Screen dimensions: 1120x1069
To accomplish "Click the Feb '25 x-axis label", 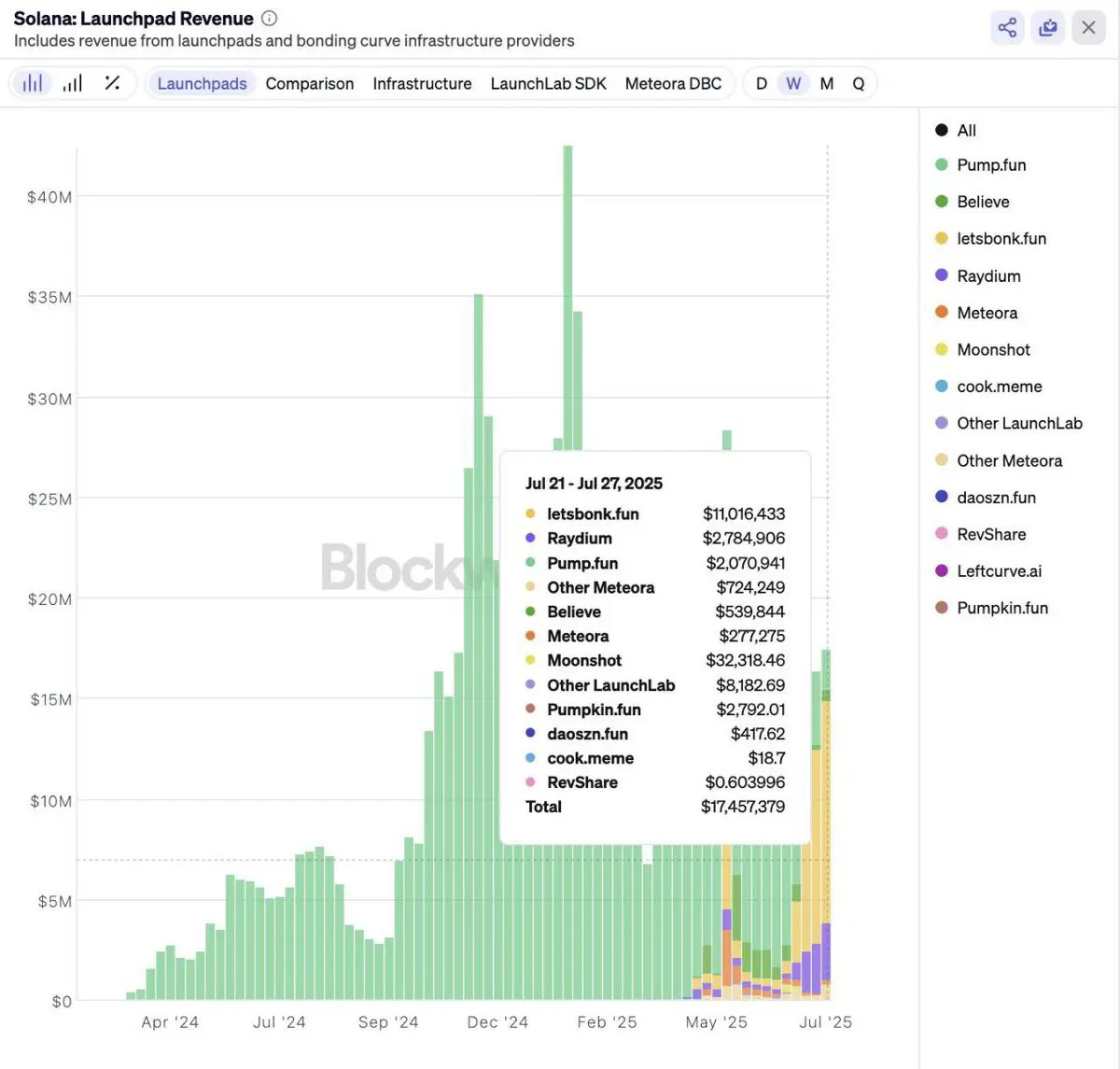I will (x=607, y=1022).
